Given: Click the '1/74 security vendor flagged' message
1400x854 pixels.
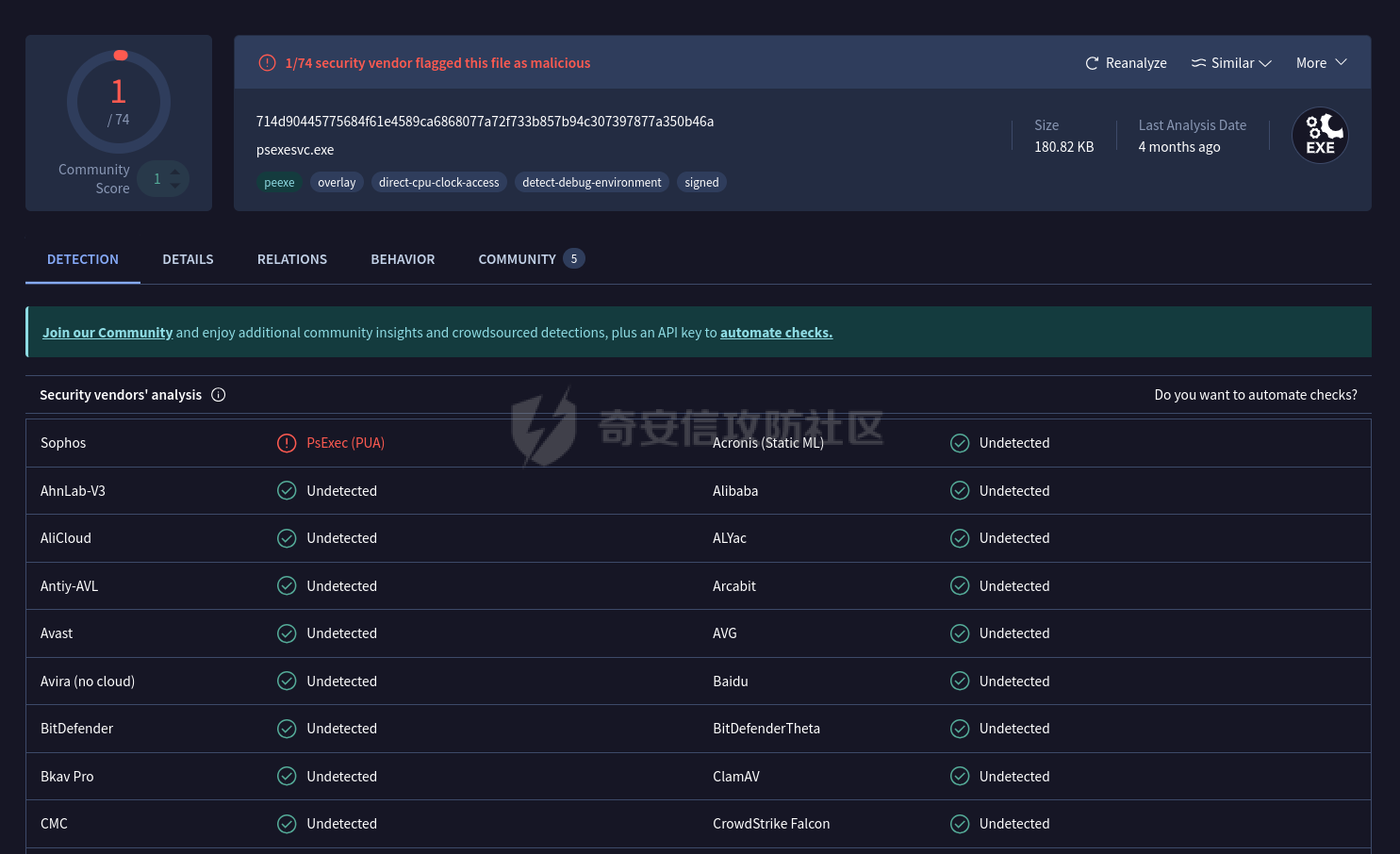Looking at the screenshot, I should [437, 63].
